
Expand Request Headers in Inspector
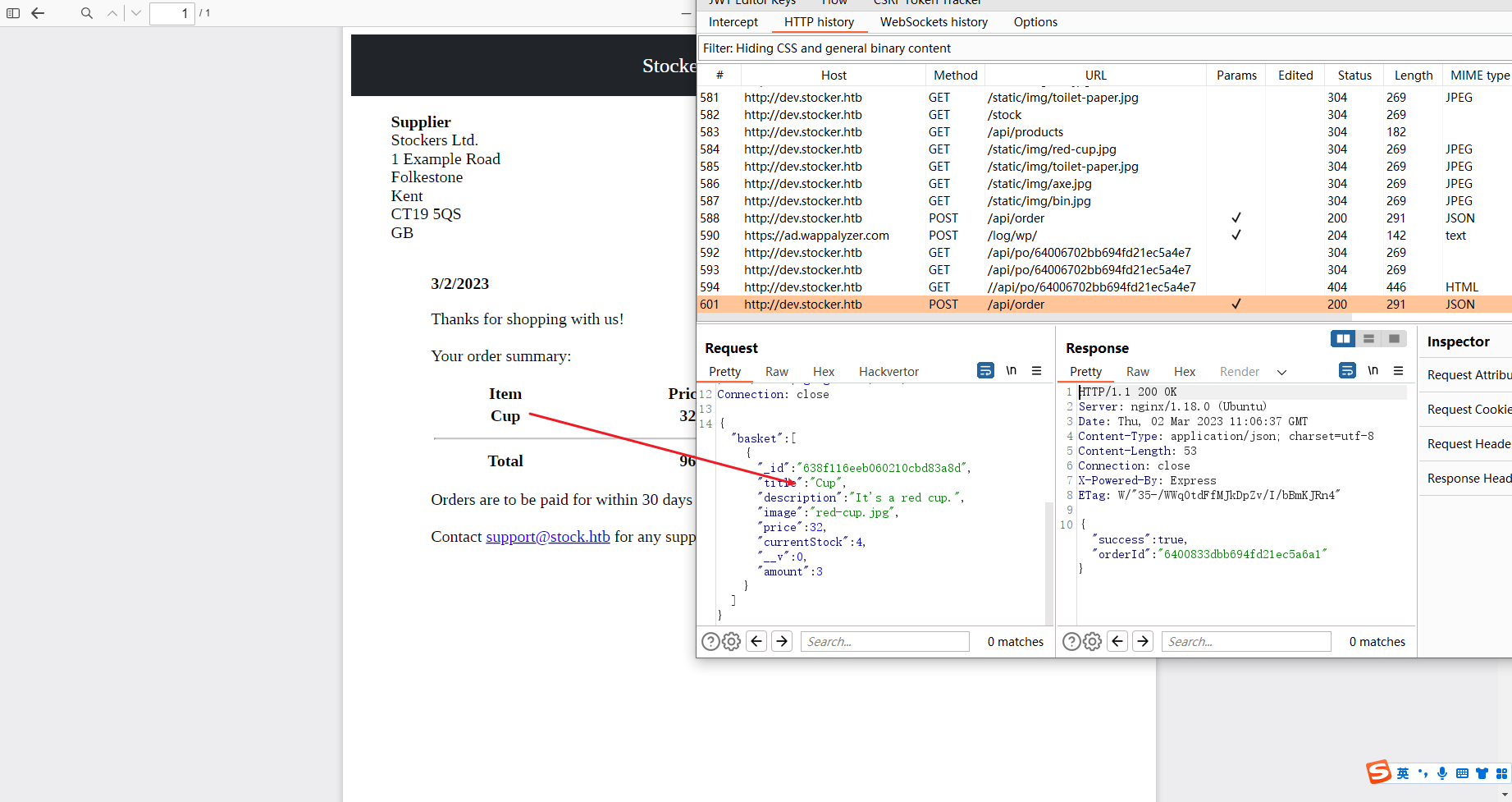click(1467, 444)
